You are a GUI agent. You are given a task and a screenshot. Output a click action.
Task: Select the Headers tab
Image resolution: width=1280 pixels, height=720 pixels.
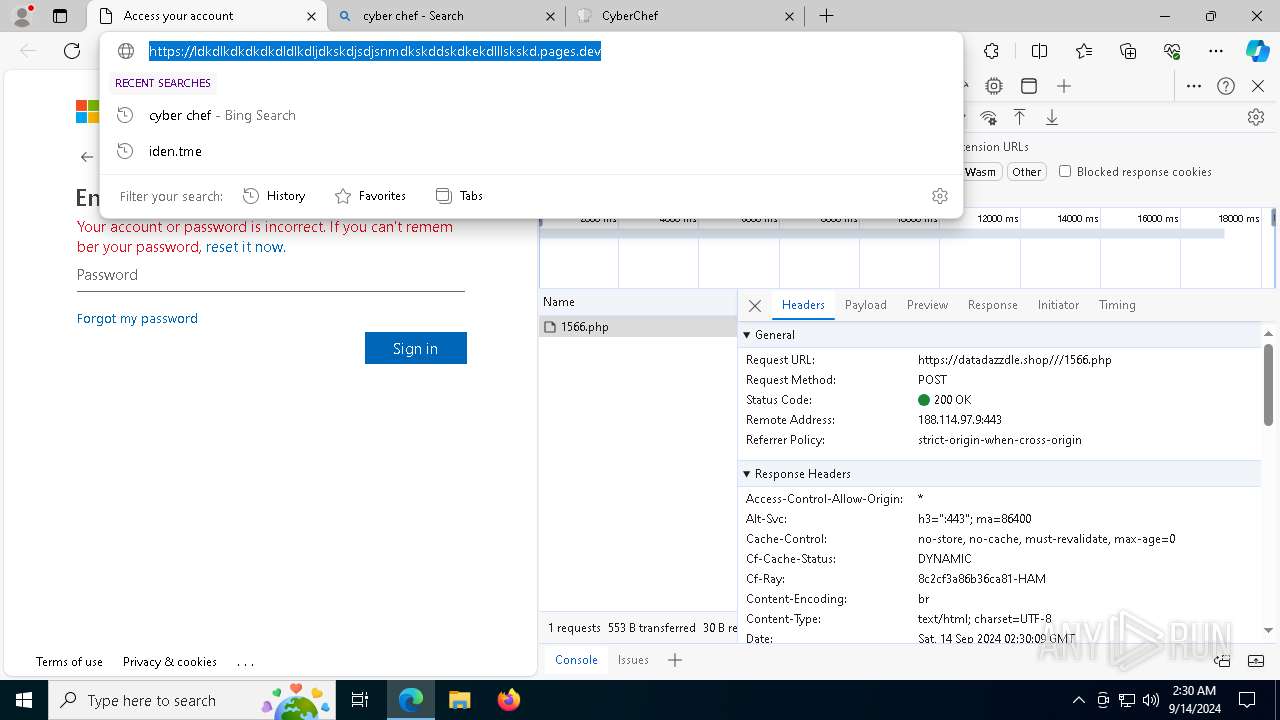(x=803, y=305)
